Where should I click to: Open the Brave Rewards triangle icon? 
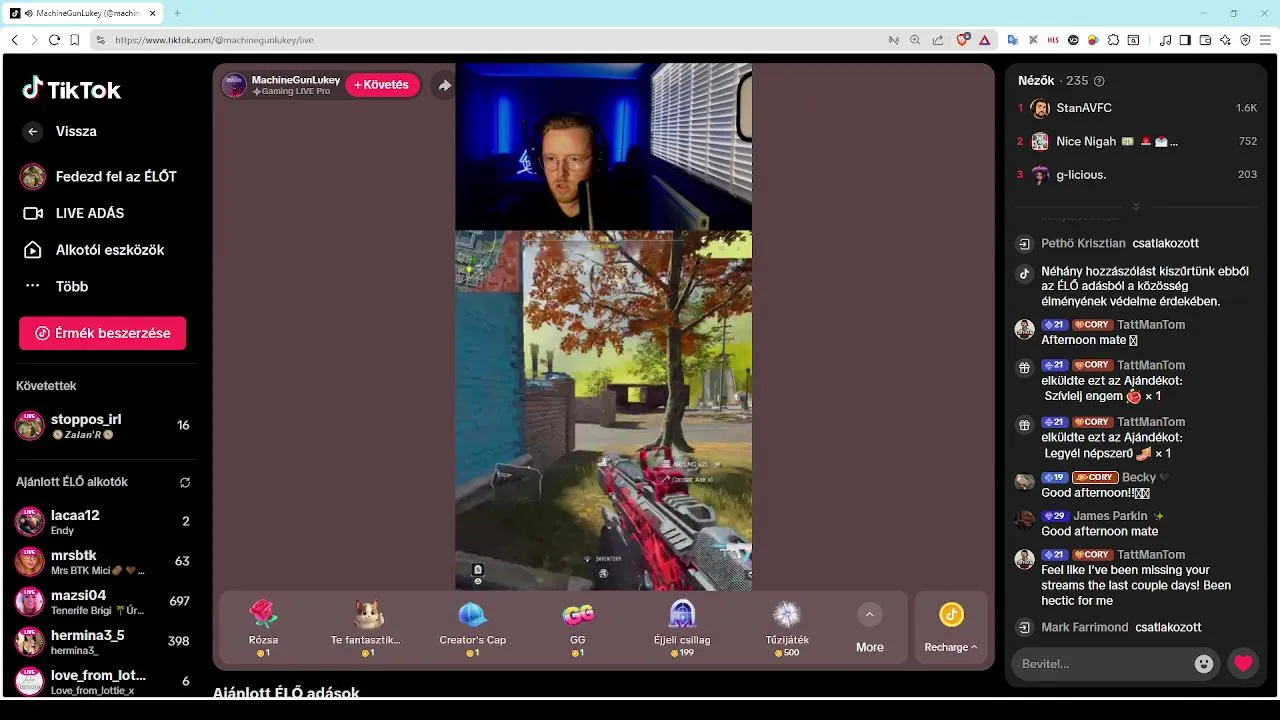click(x=984, y=40)
